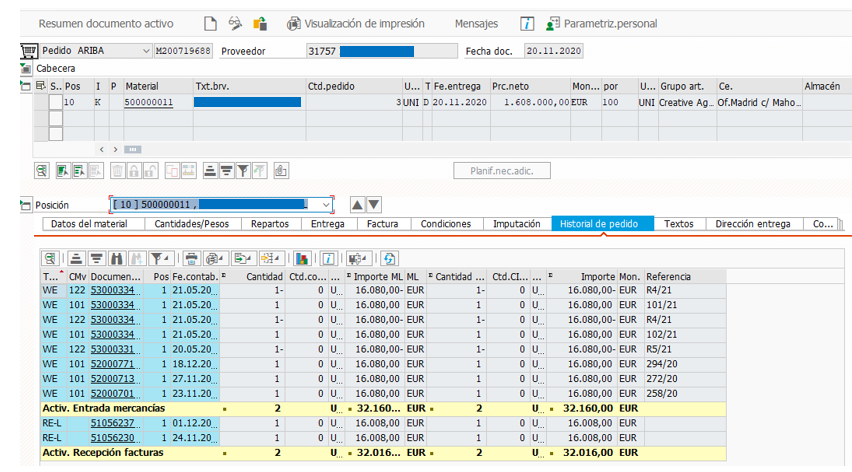Open the Datos del material tab
852x472 pixels.
pos(89,224)
